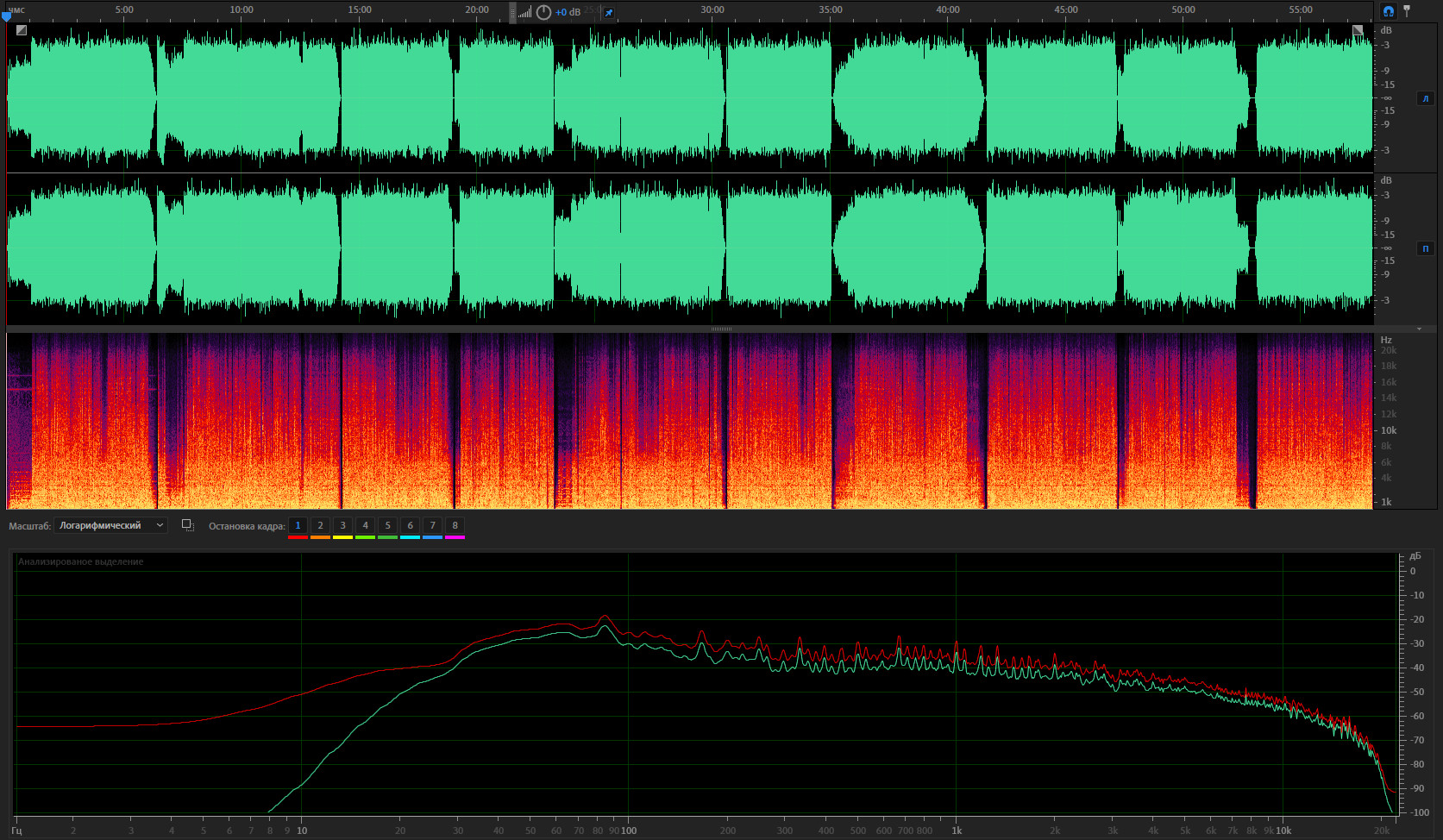
Task: Click the Hz label on the spectrogram scale
Action: pos(1386,340)
